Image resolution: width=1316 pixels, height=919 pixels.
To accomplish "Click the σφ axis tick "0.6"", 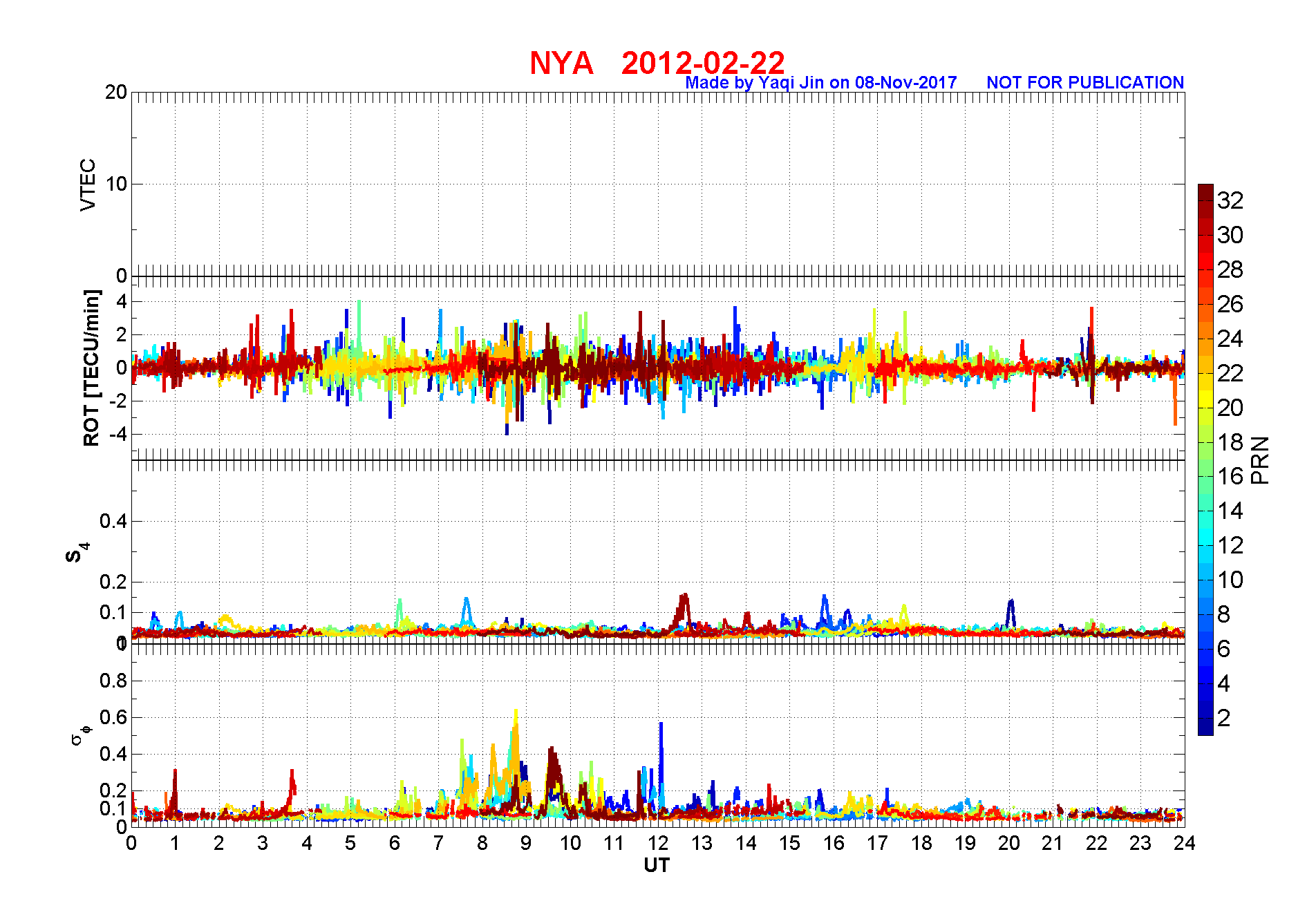I will click(x=113, y=717).
